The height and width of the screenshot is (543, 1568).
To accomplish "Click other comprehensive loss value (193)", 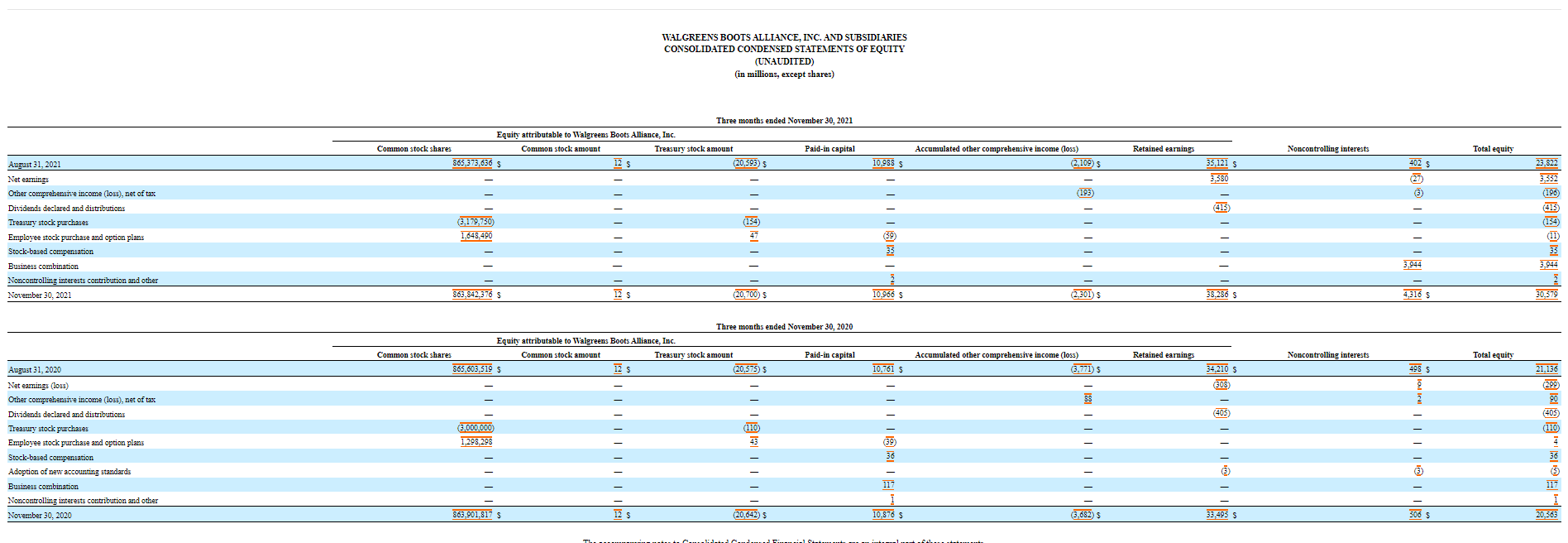I will 1085,192.
